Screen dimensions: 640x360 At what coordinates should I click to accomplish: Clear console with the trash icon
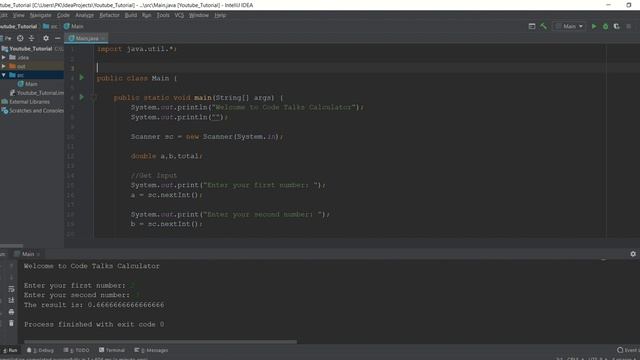point(11,323)
